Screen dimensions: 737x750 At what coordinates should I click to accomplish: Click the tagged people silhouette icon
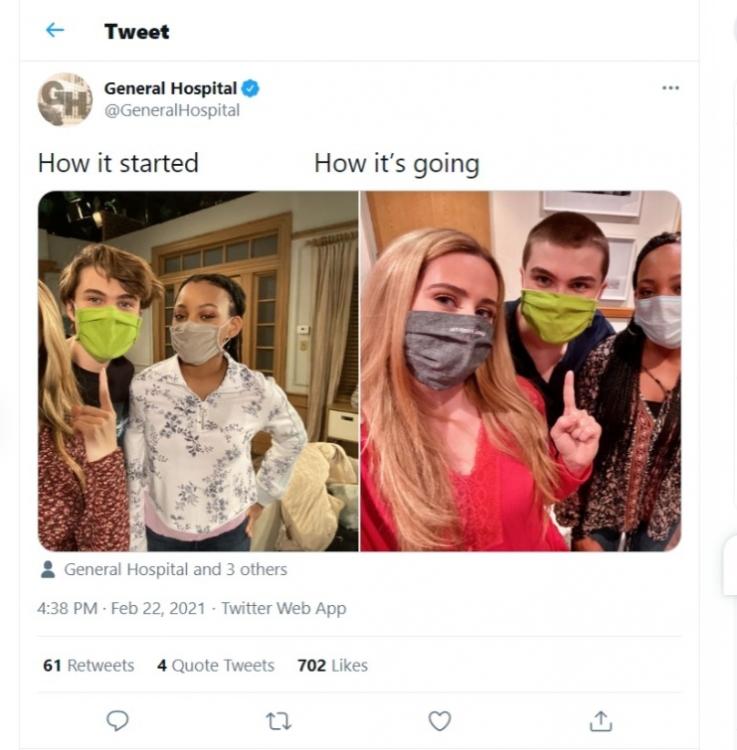click(x=48, y=570)
